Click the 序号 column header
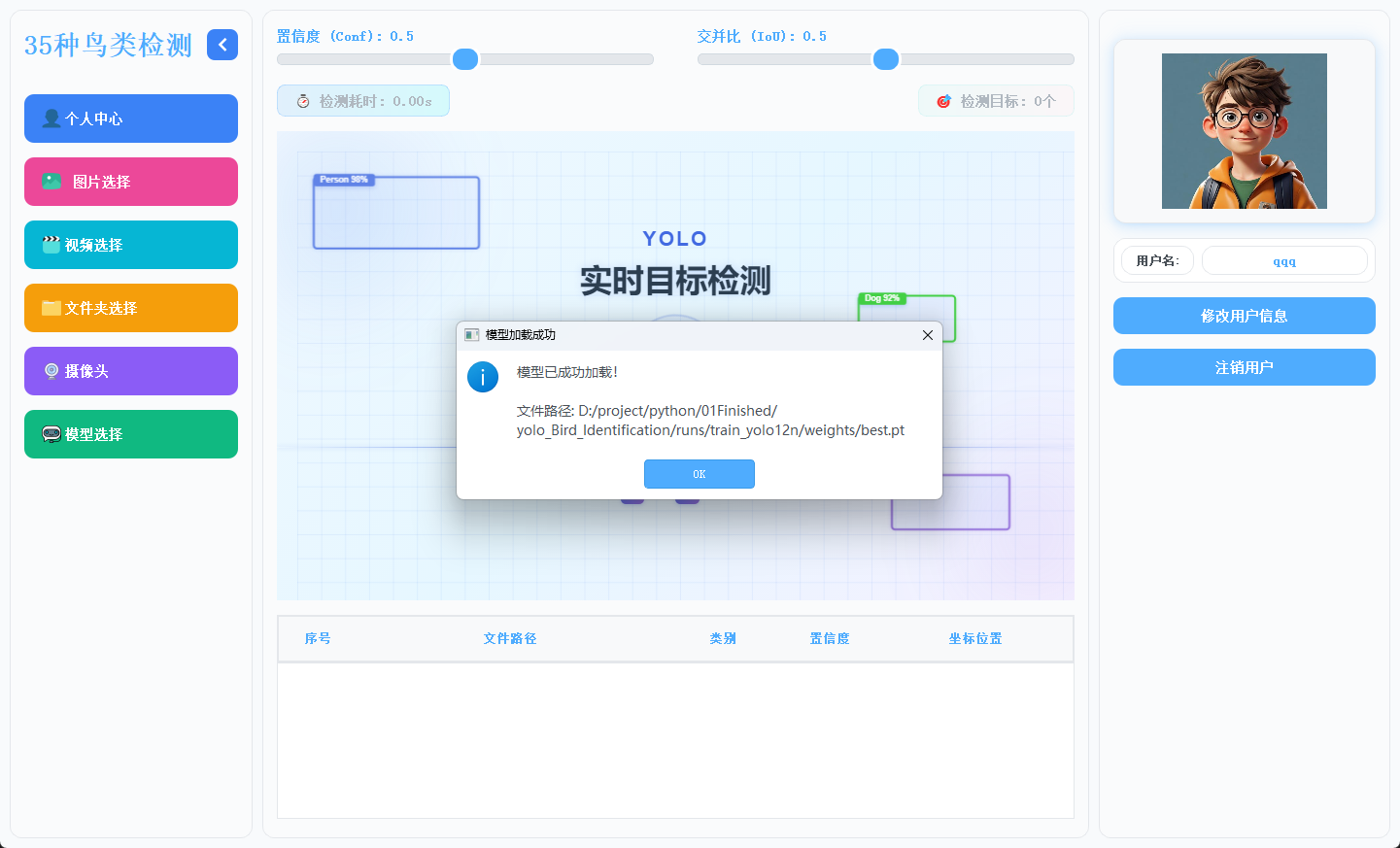Viewport: 1400px width, 848px height. pos(318,638)
